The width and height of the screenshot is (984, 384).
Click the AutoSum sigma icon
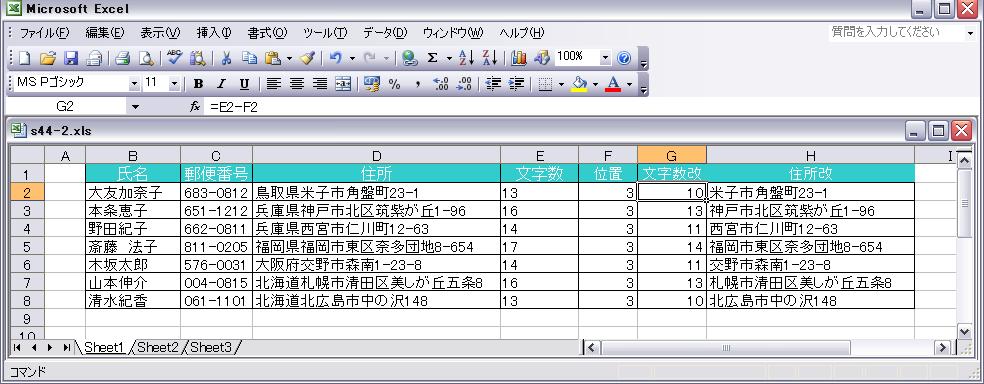pos(432,58)
